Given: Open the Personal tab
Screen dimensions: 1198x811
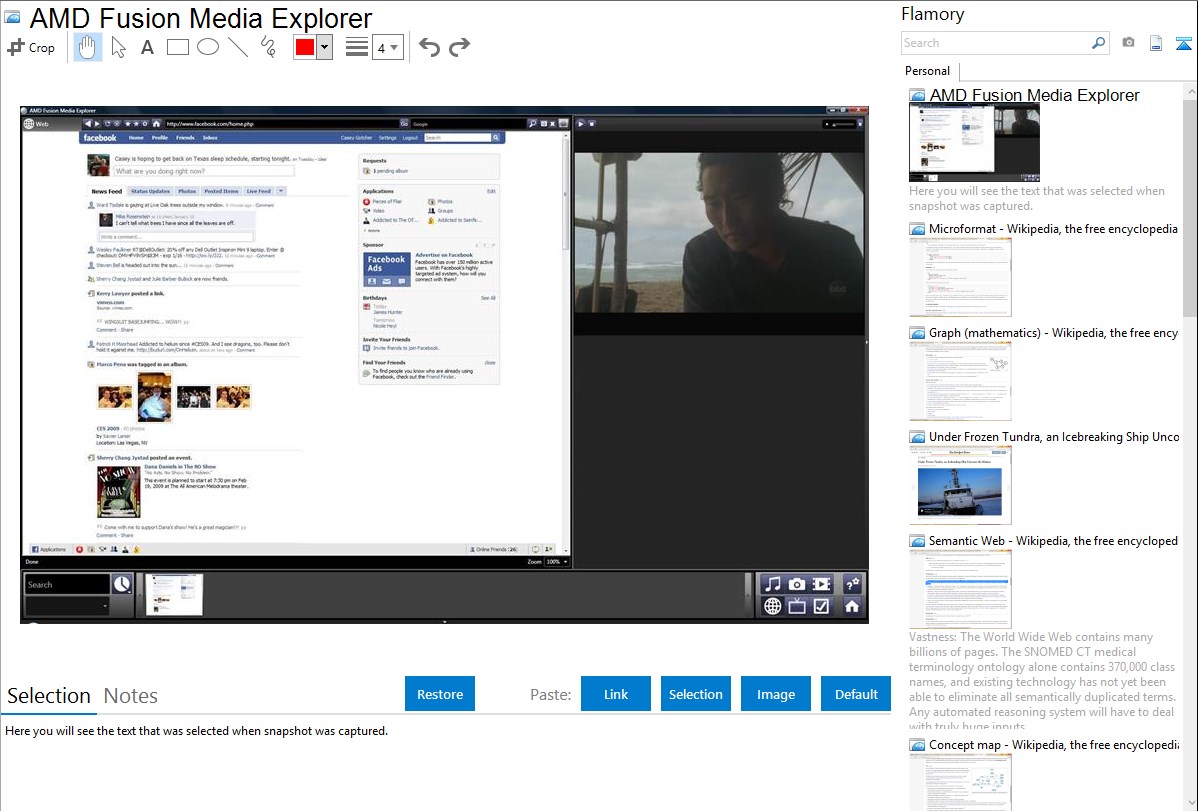Looking at the screenshot, I should [x=928, y=71].
